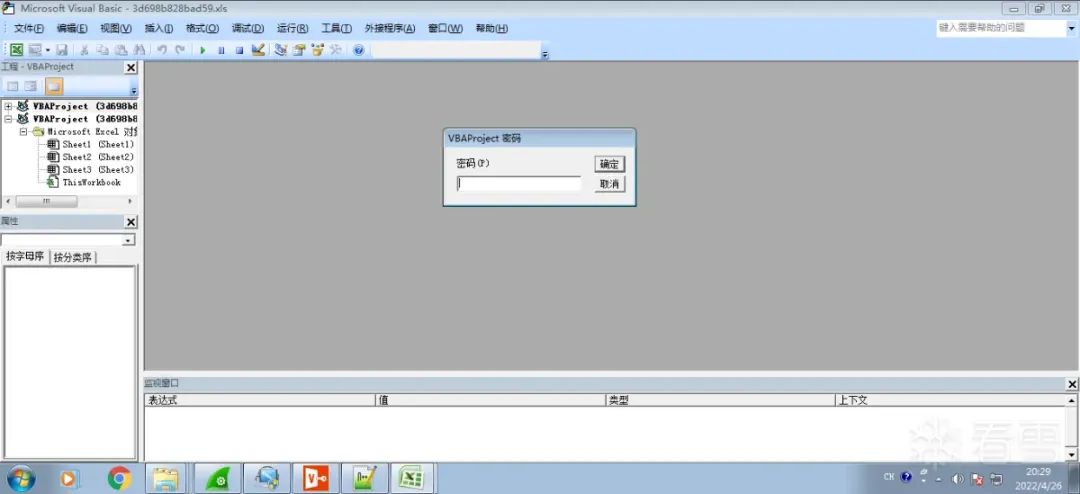
Task: Open the 文件(F) menu
Action: click(29, 28)
